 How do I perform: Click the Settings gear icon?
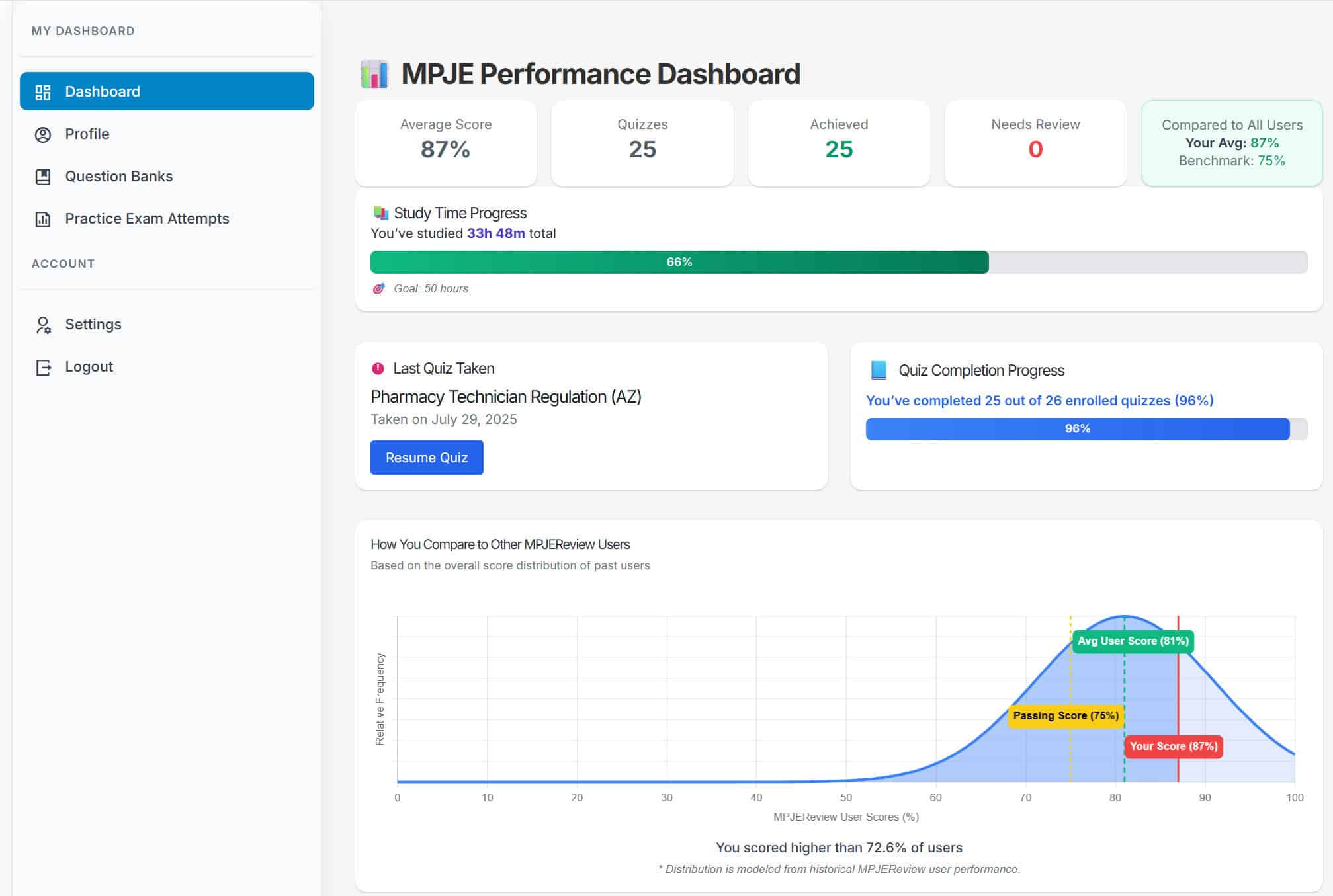coord(42,325)
